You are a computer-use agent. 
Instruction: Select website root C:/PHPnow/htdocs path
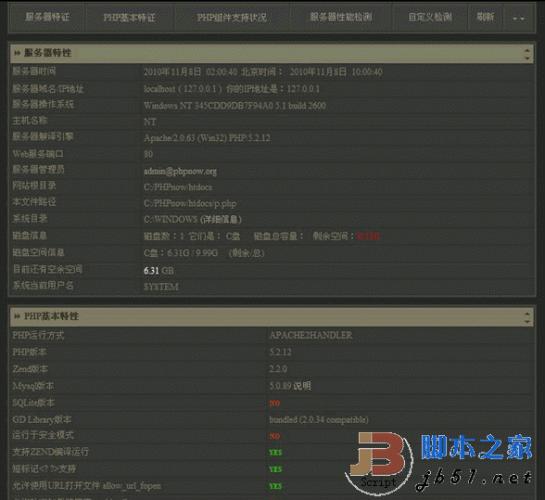point(178,187)
